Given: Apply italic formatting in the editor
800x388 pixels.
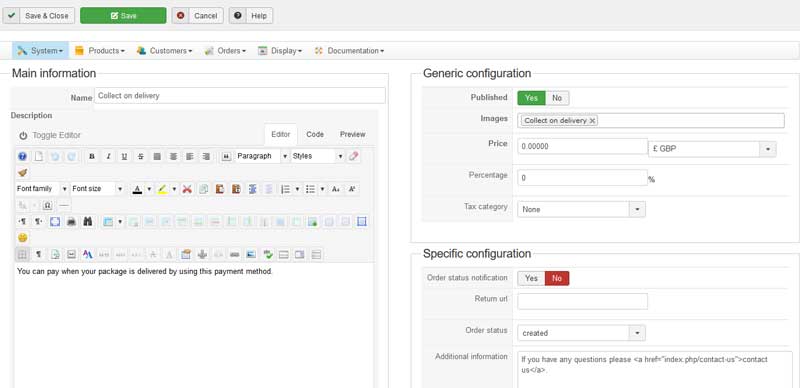Looking at the screenshot, I should 108,156.
